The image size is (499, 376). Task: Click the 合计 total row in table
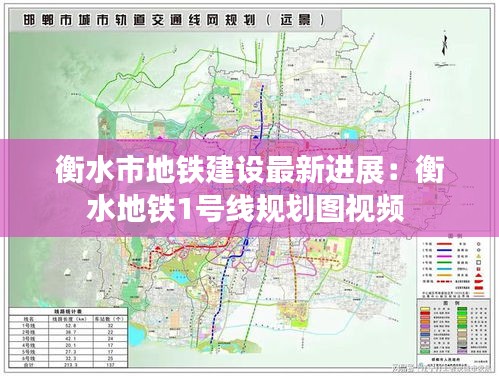68,365
